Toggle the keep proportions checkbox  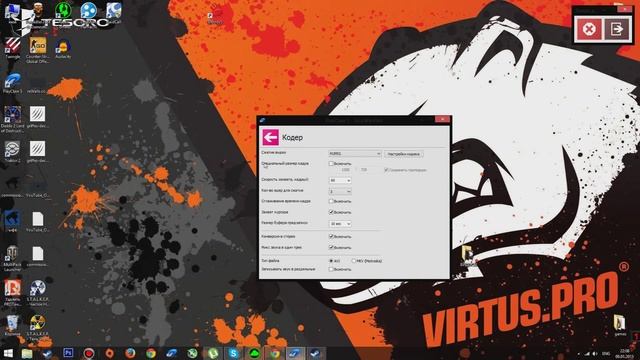point(386,170)
